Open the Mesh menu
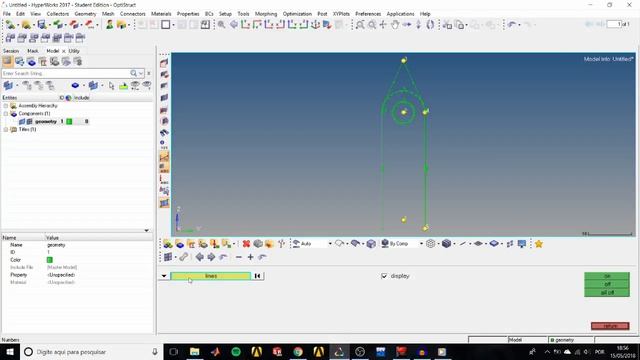Viewport: 640px width, 360px height. 108,14
